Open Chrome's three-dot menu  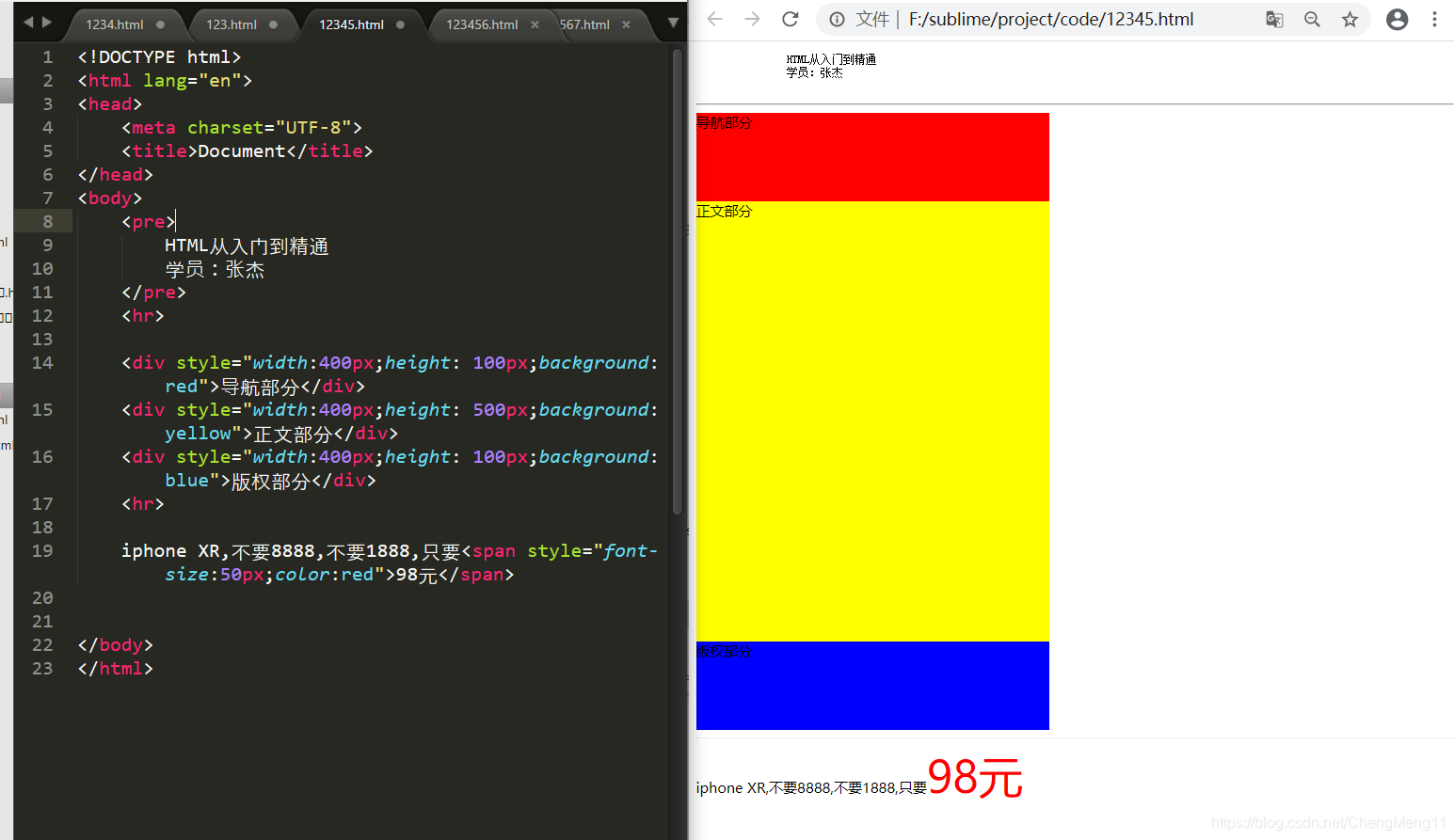pos(1434,19)
